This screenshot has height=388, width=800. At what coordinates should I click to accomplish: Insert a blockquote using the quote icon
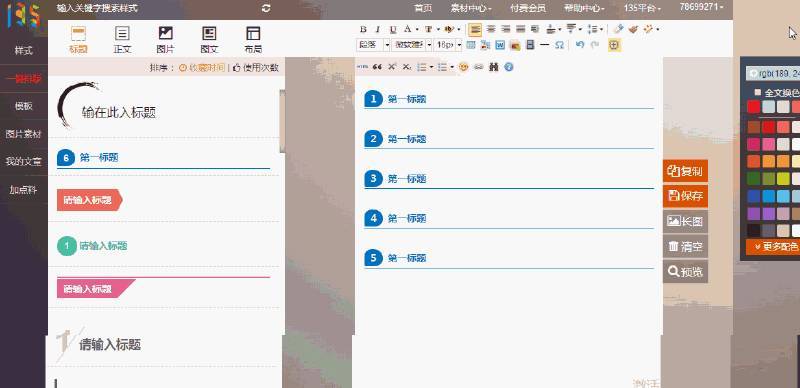click(377, 67)
